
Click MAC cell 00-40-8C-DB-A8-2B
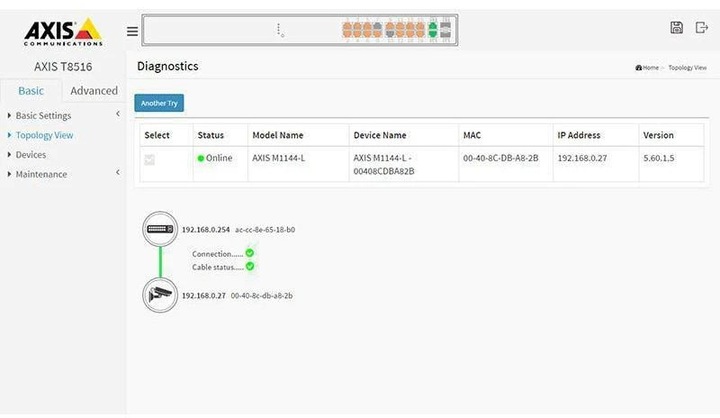click(x=501, y=158)
